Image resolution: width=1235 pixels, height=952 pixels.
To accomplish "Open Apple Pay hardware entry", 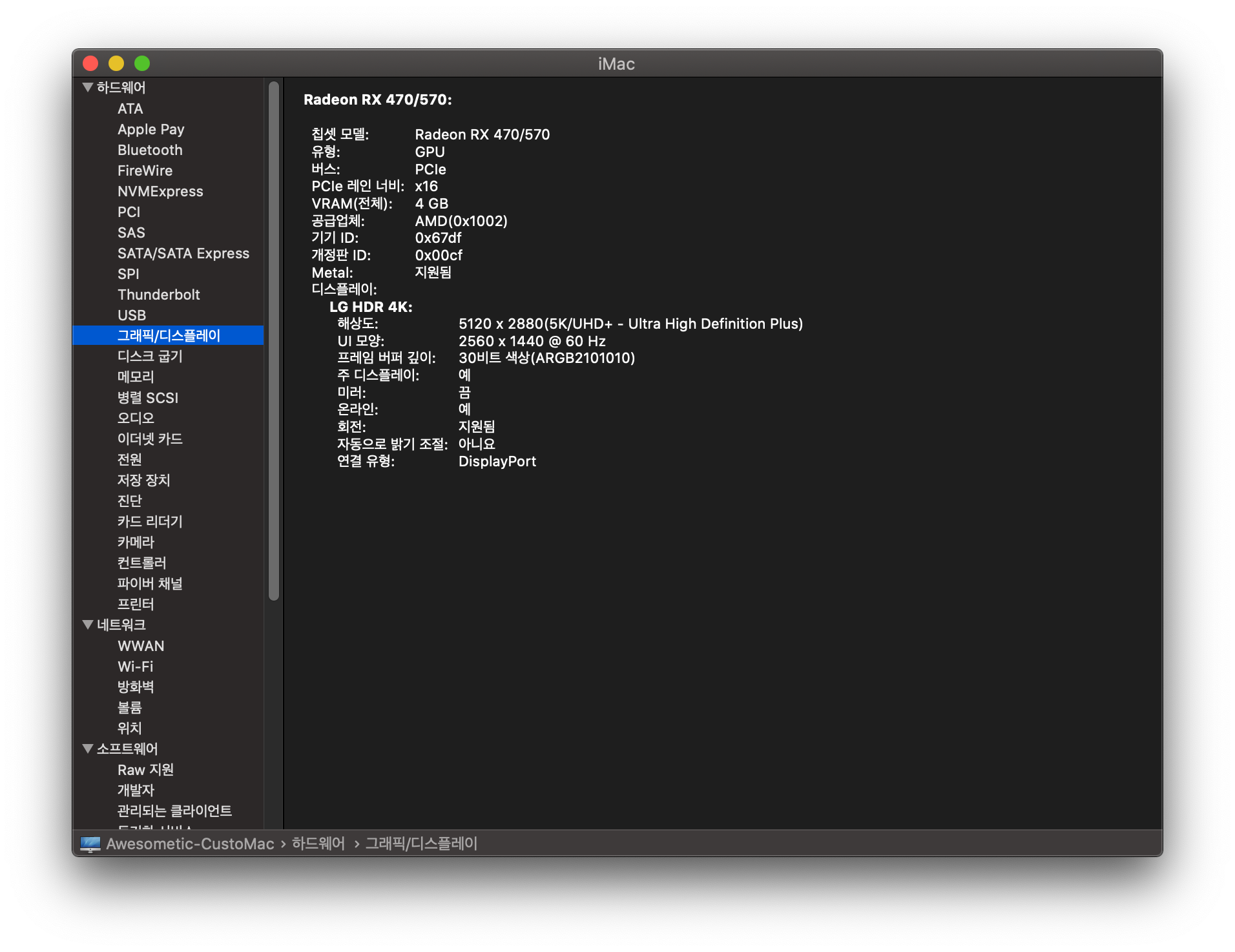I will pos(150,129).
